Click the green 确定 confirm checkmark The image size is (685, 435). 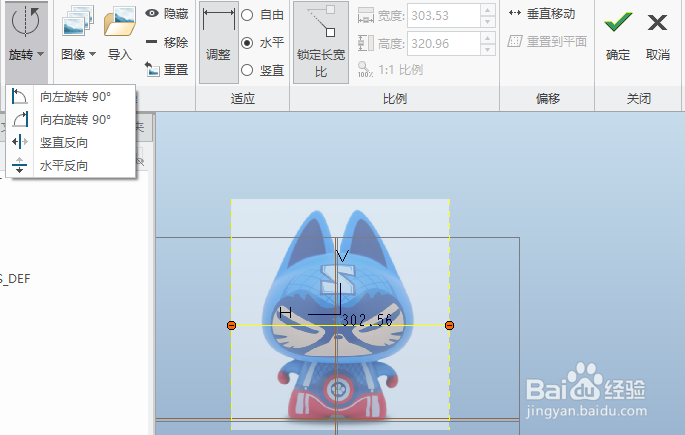(x=618, y=22)
